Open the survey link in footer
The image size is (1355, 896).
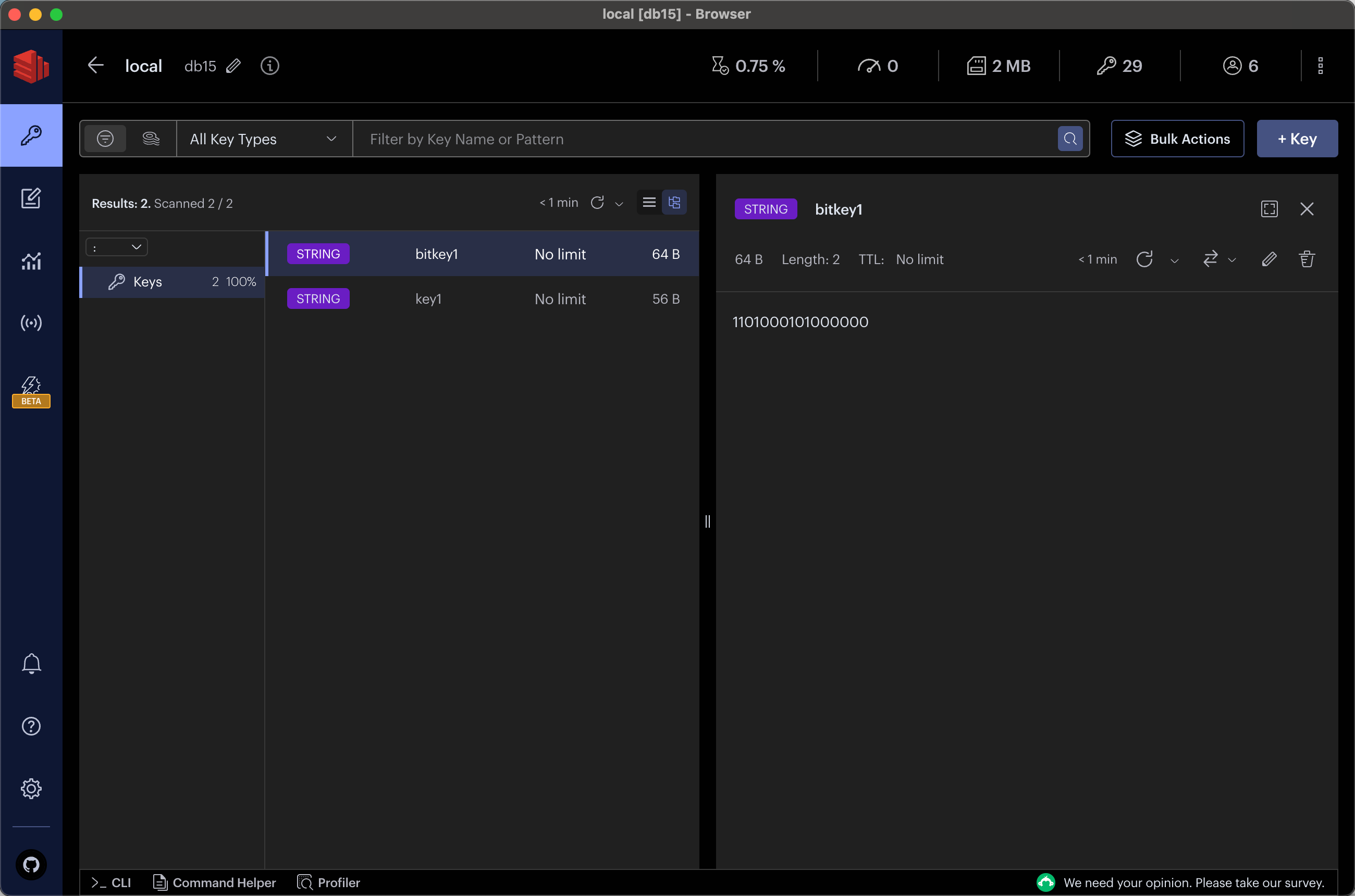pyautogui.click(x=1180, y=882)
